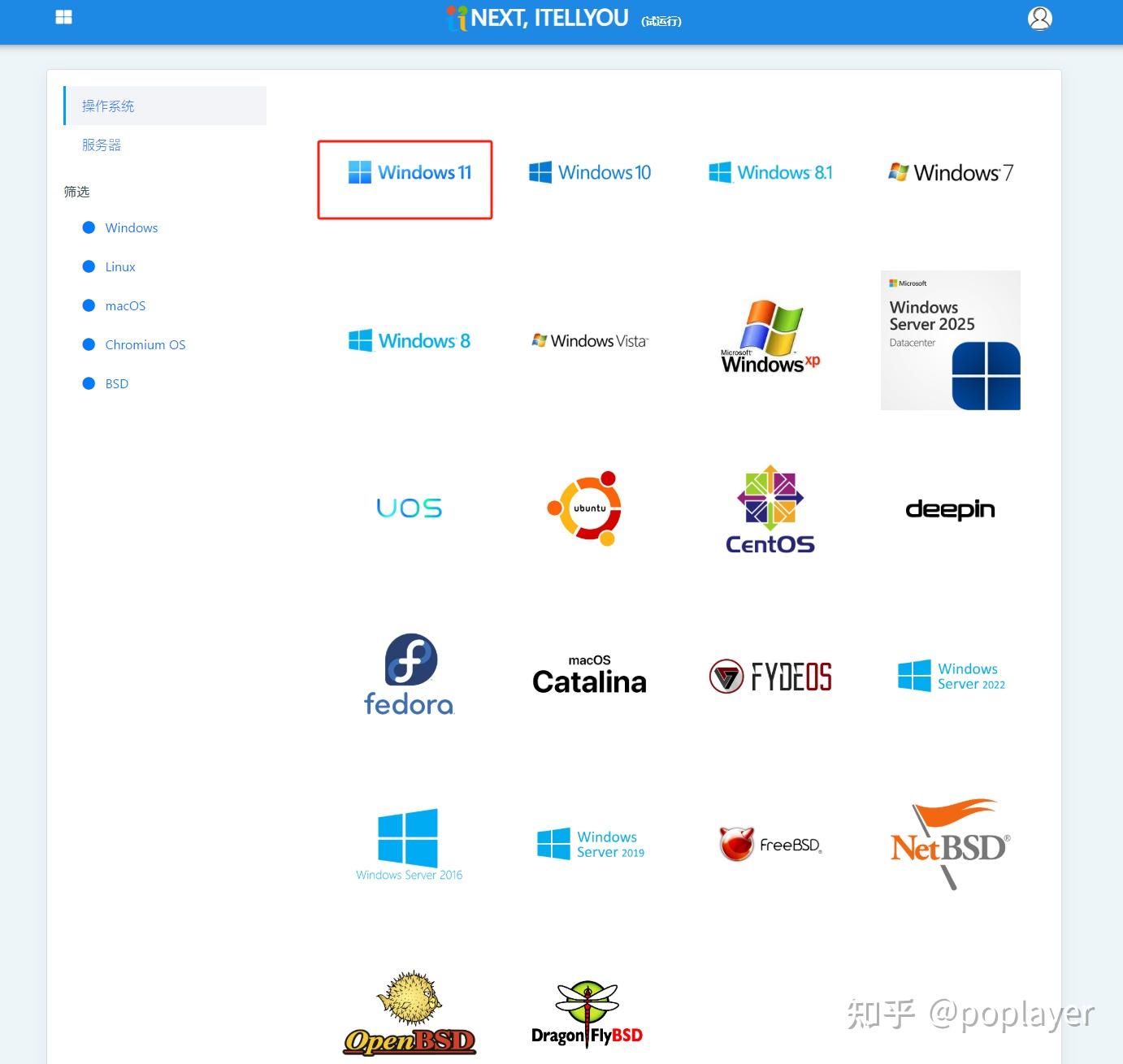Click the BSD filter label

(117, 383)
